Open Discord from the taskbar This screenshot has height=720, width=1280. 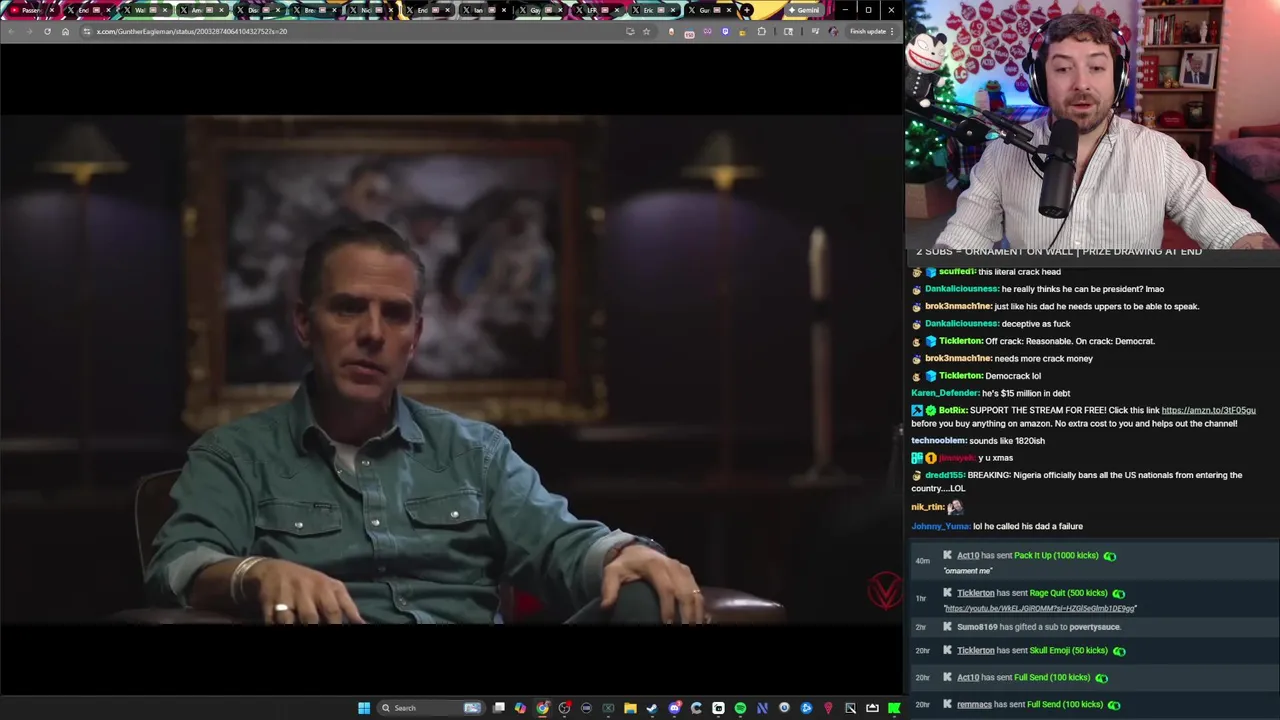(674, 708)
